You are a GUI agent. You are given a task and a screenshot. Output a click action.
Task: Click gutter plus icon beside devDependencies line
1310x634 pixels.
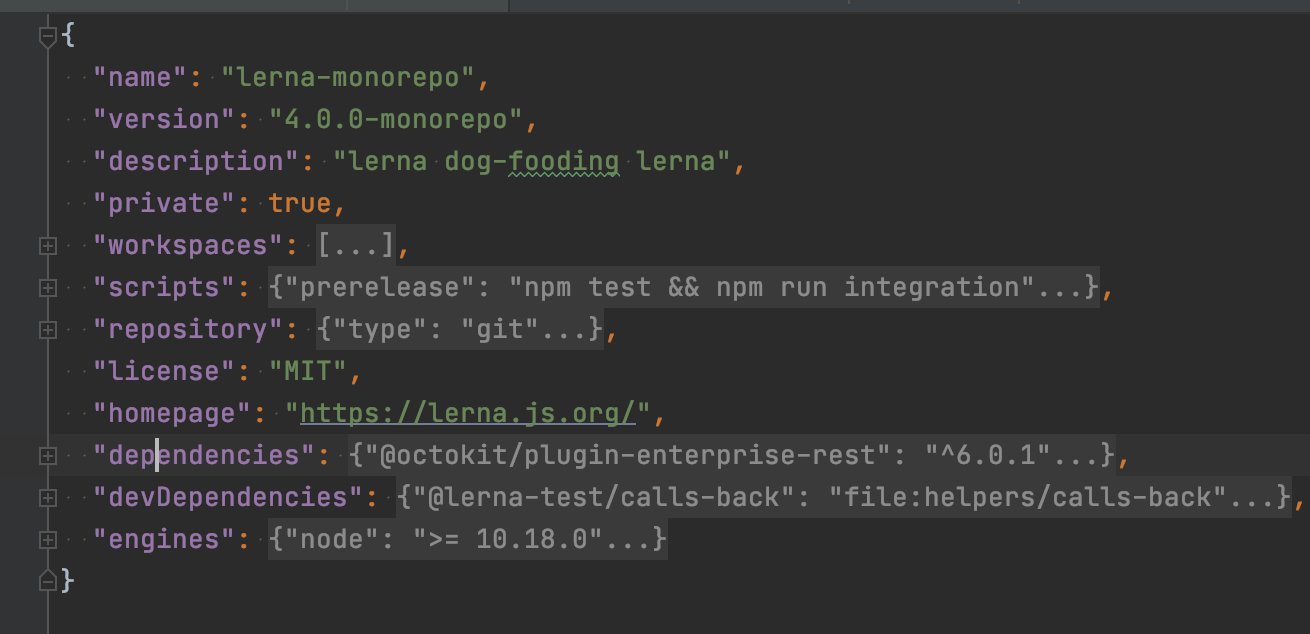click(x=47, y=497)
